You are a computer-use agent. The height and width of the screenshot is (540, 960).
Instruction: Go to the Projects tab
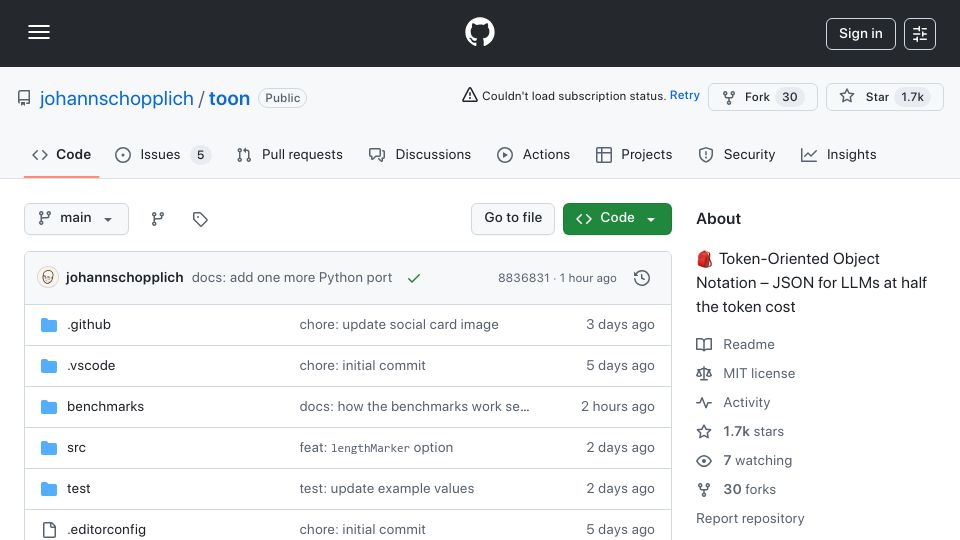634,155
